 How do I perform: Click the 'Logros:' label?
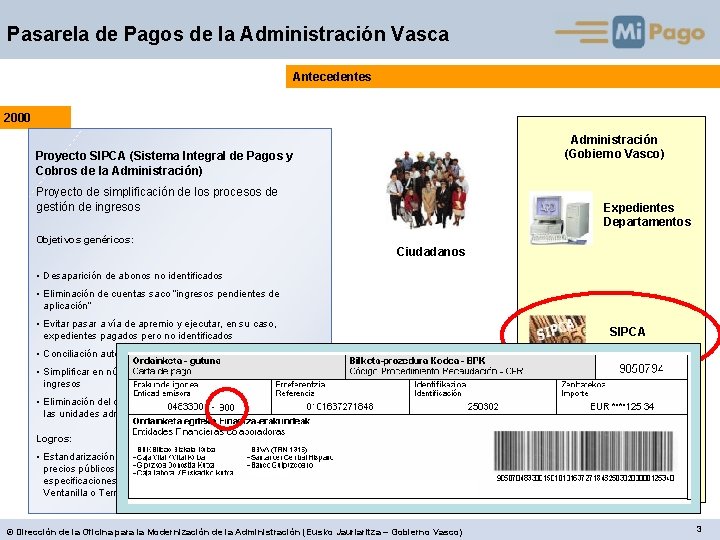[54, 439]
